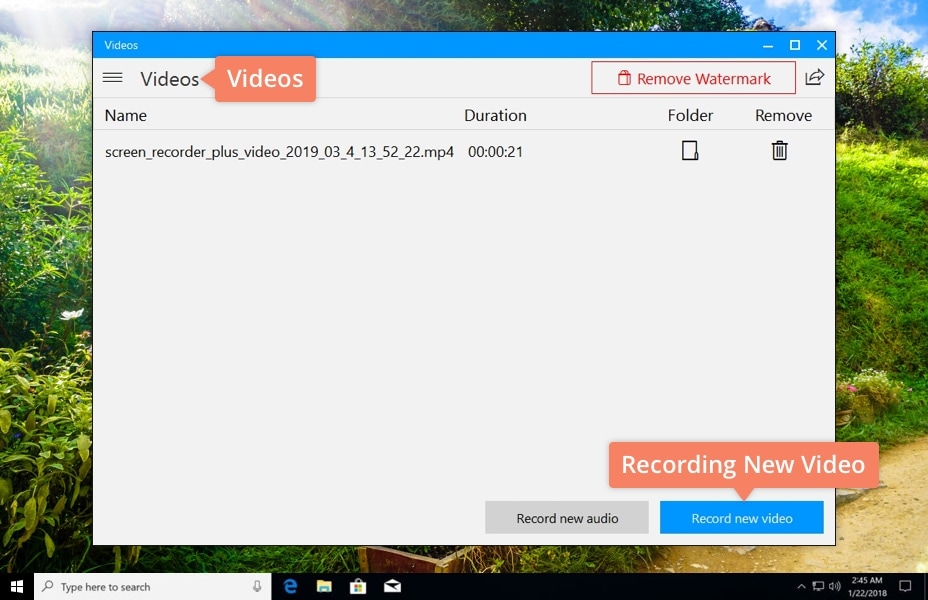Open the taskbar clock and date
Screen dimensions: 928x600
click(x=867, y=586)
